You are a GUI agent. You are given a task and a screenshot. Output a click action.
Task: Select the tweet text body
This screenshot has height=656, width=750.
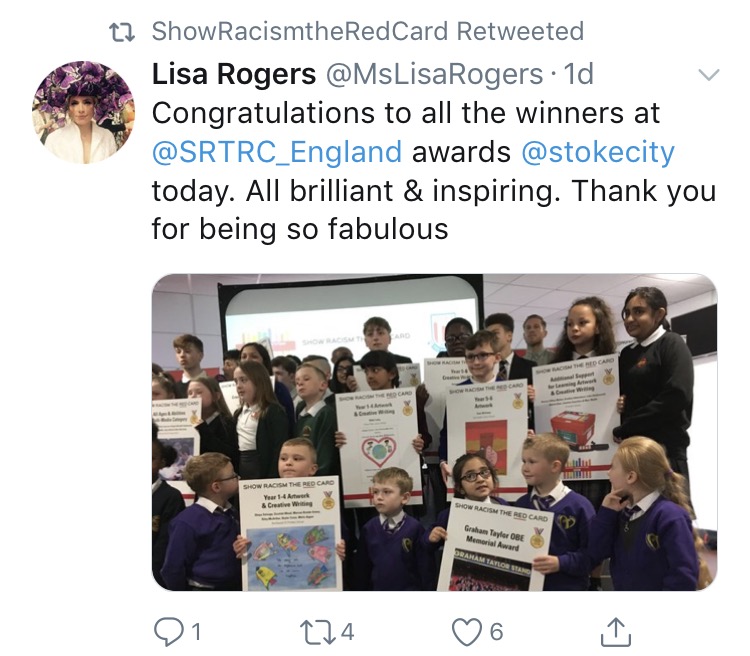(x=434, y=171)
